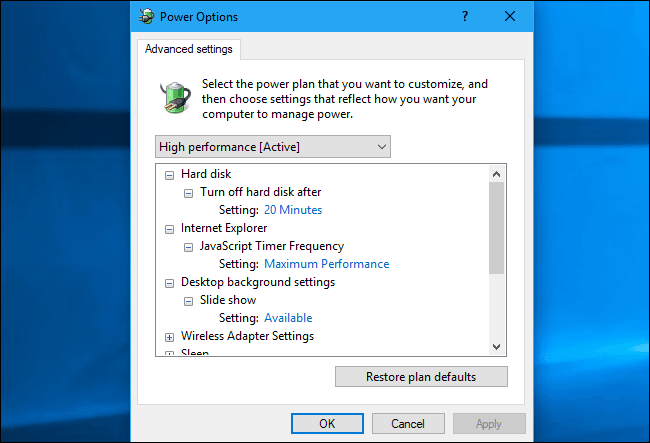Click the Available slide show setting

point(288,318)
